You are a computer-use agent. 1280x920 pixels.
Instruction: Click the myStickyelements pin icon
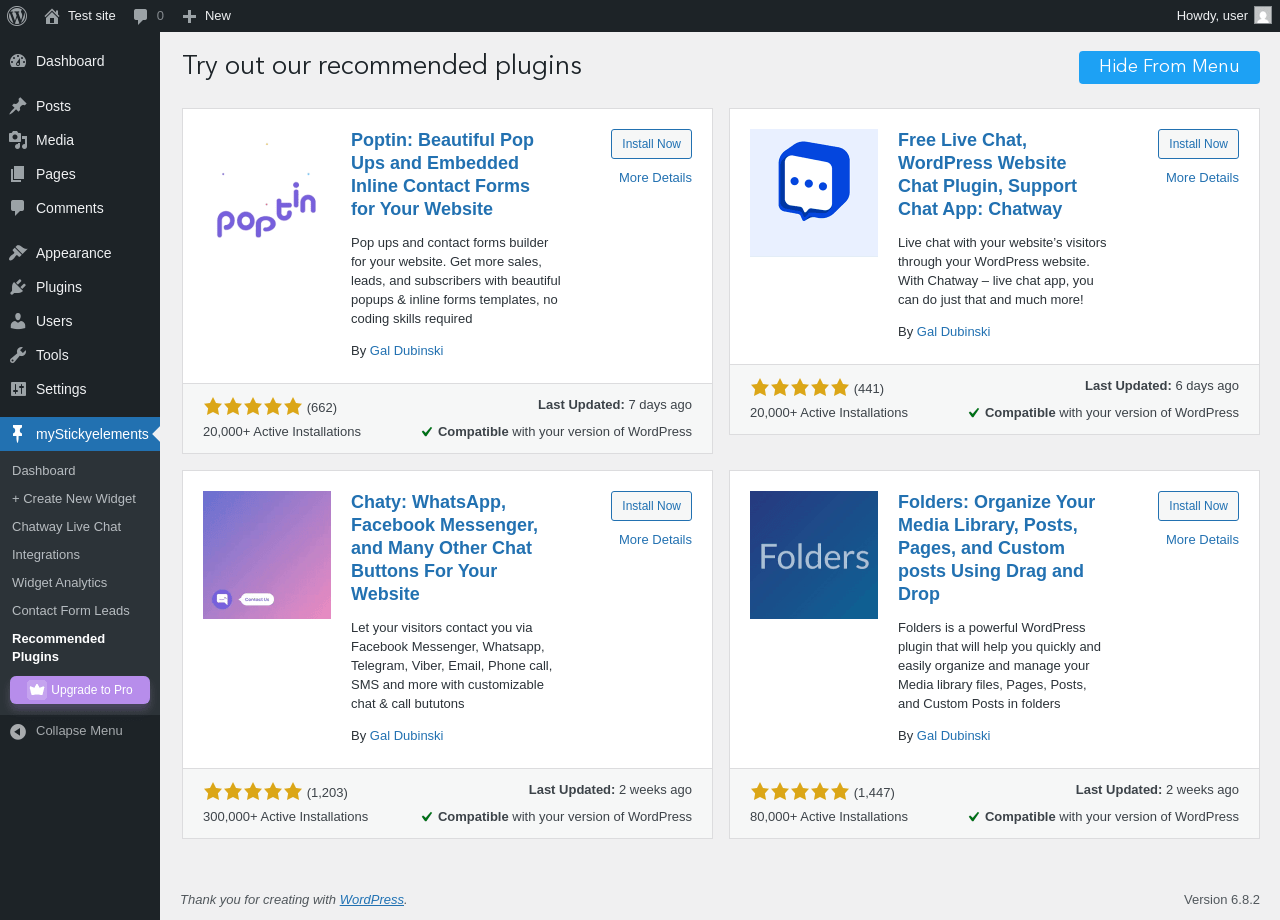tap(18, 434)
